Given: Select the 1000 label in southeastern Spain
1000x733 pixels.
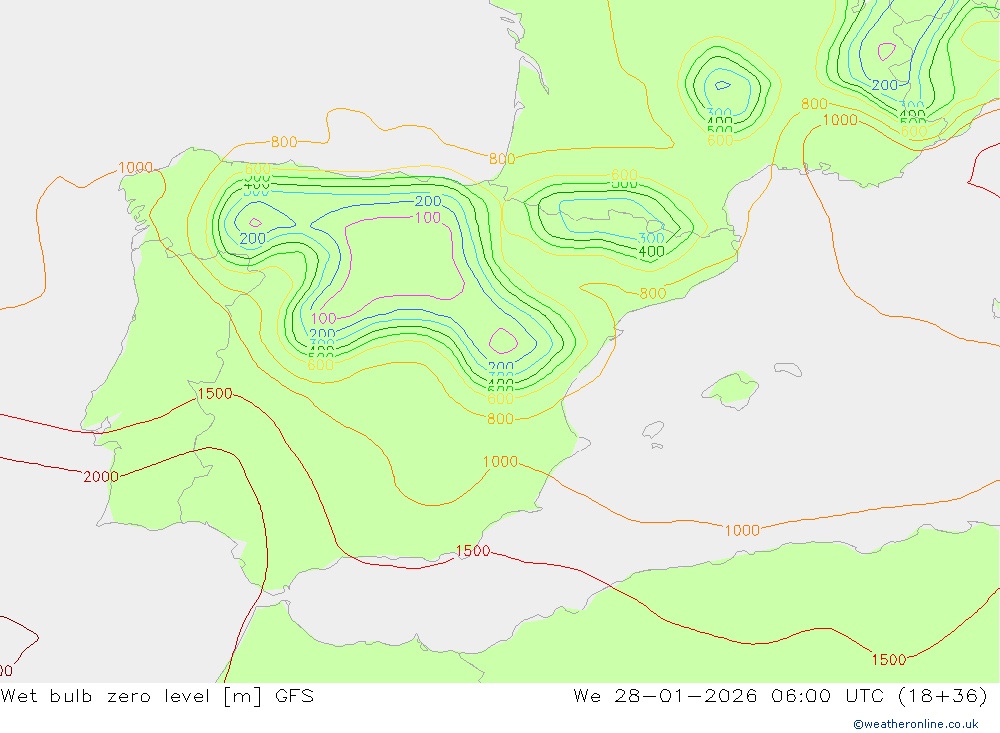Looking at the screenshot, I should tap(500, 461).
